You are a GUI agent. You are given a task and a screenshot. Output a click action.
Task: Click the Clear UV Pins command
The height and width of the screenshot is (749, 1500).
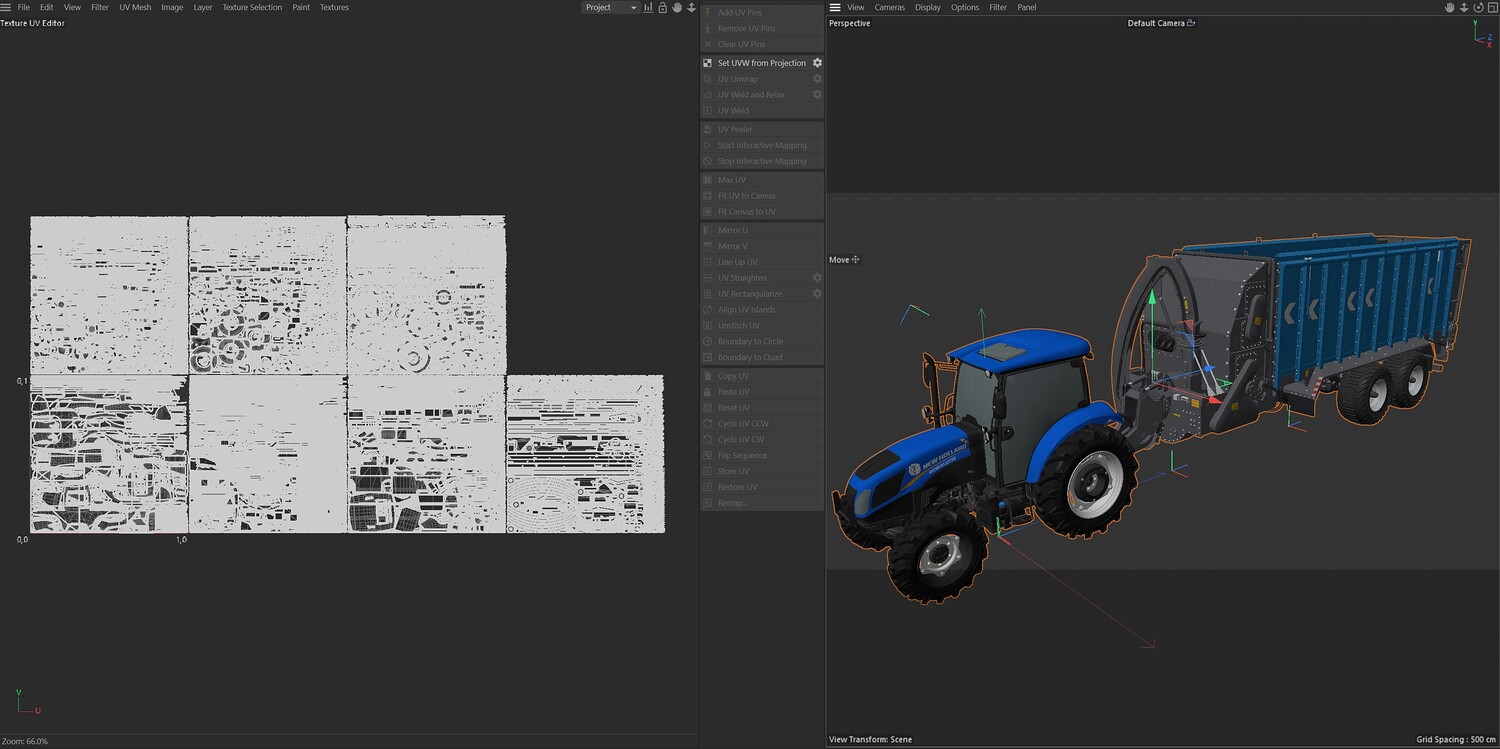[x=762, y=45]
